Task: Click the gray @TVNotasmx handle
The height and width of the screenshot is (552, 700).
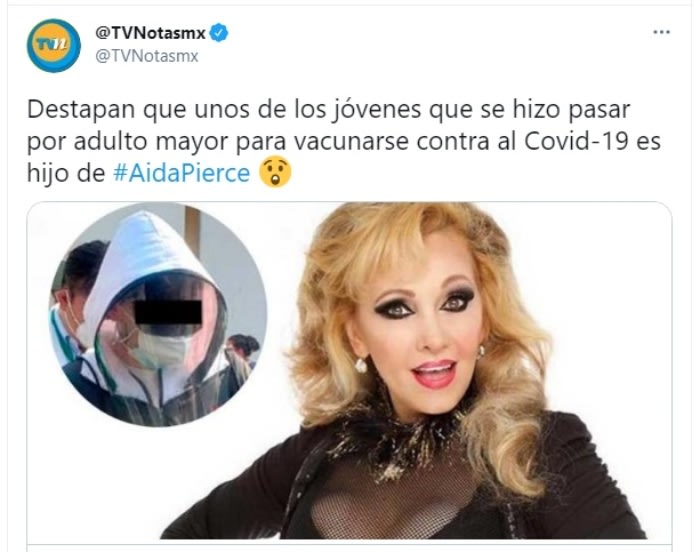Action: 147,56
